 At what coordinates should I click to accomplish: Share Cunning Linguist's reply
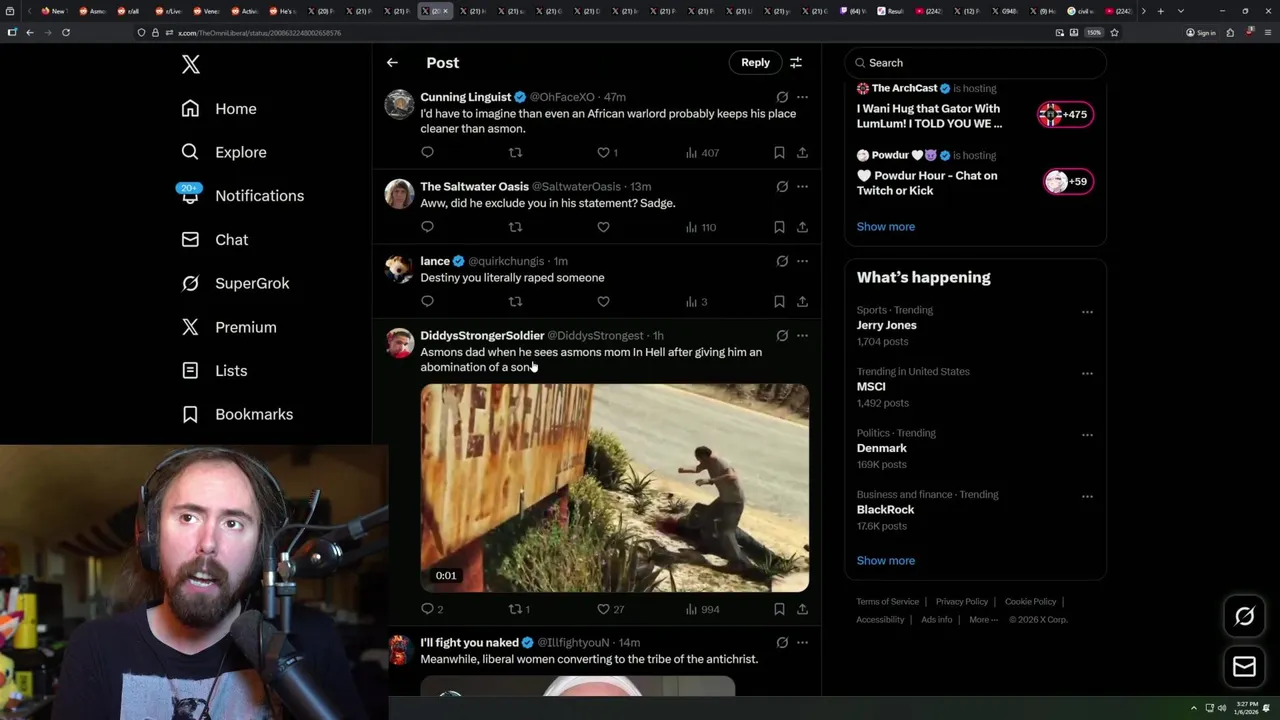click(802, 153)
